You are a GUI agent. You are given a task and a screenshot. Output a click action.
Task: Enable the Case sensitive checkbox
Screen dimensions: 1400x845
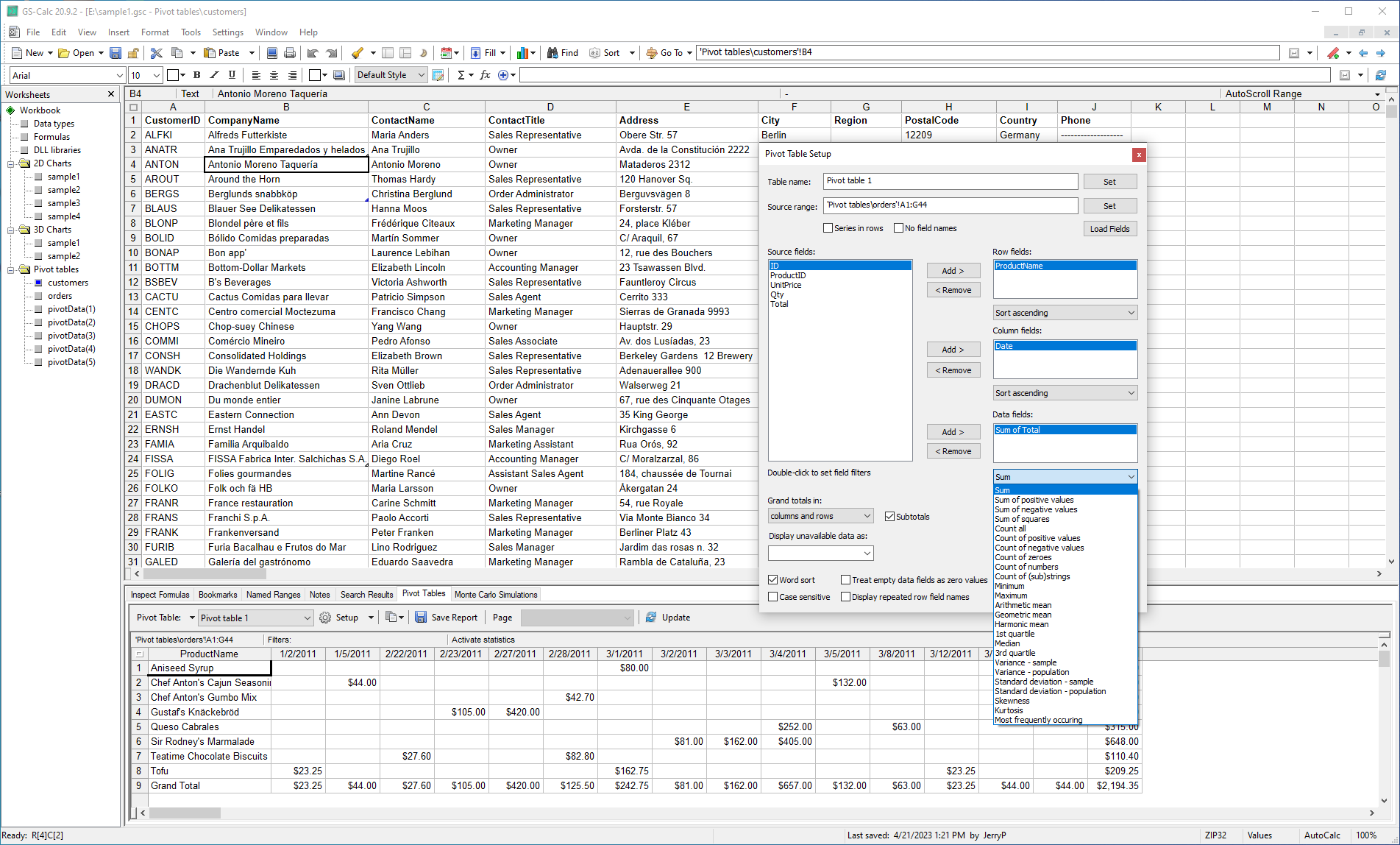pos(773,597)
